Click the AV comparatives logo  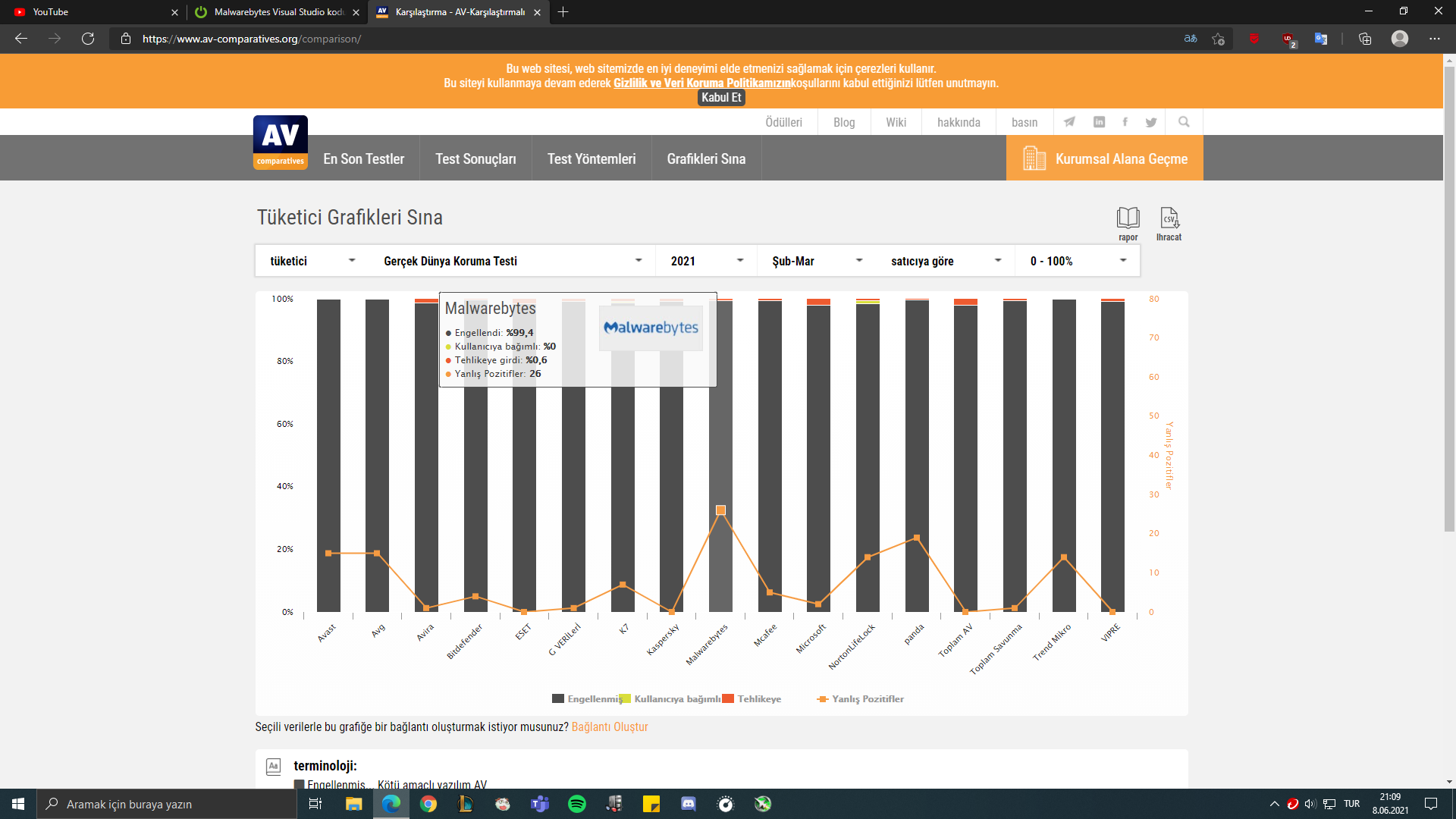point(281,142)
